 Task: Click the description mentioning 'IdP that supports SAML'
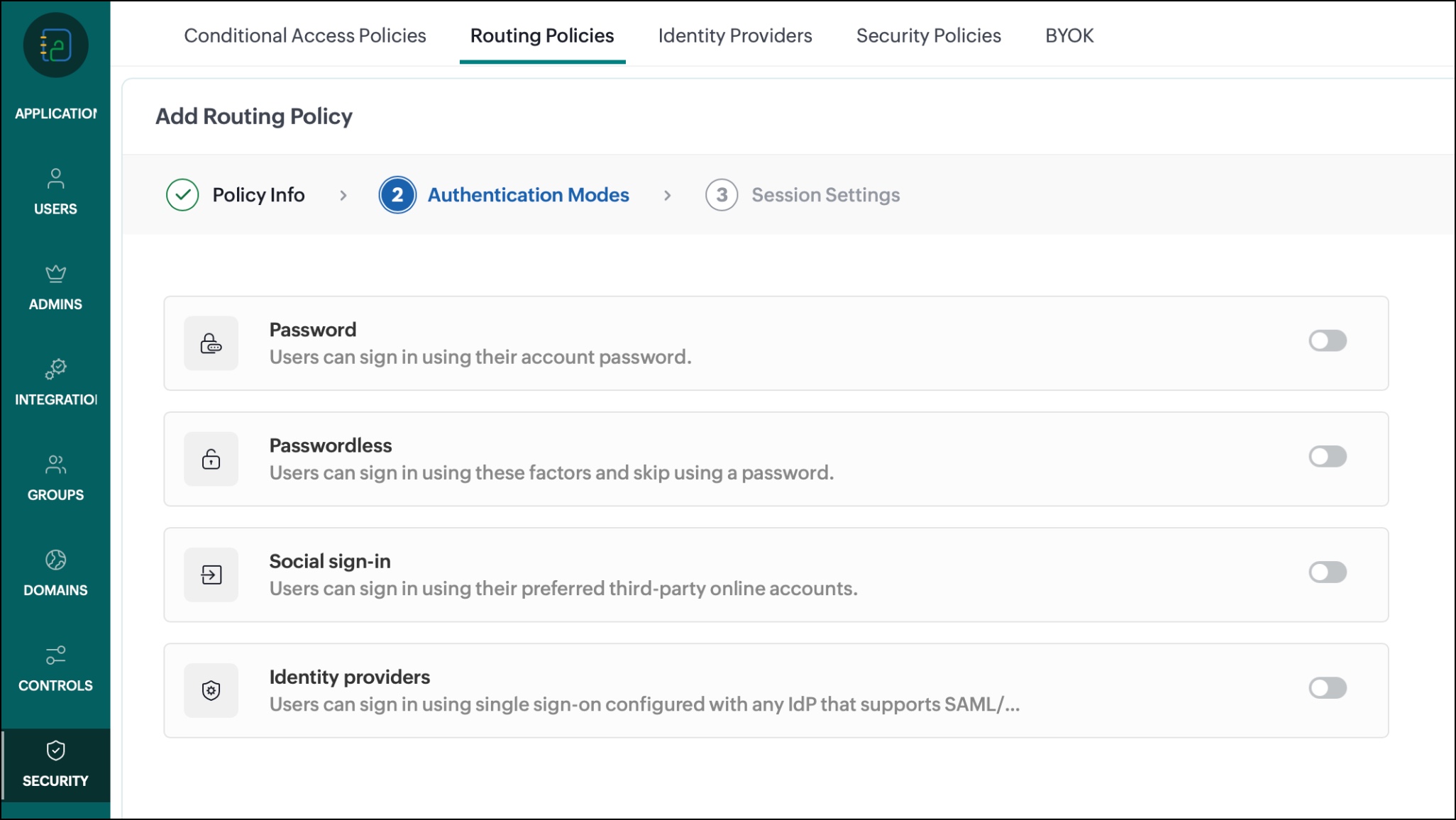[x=644, y=704]
